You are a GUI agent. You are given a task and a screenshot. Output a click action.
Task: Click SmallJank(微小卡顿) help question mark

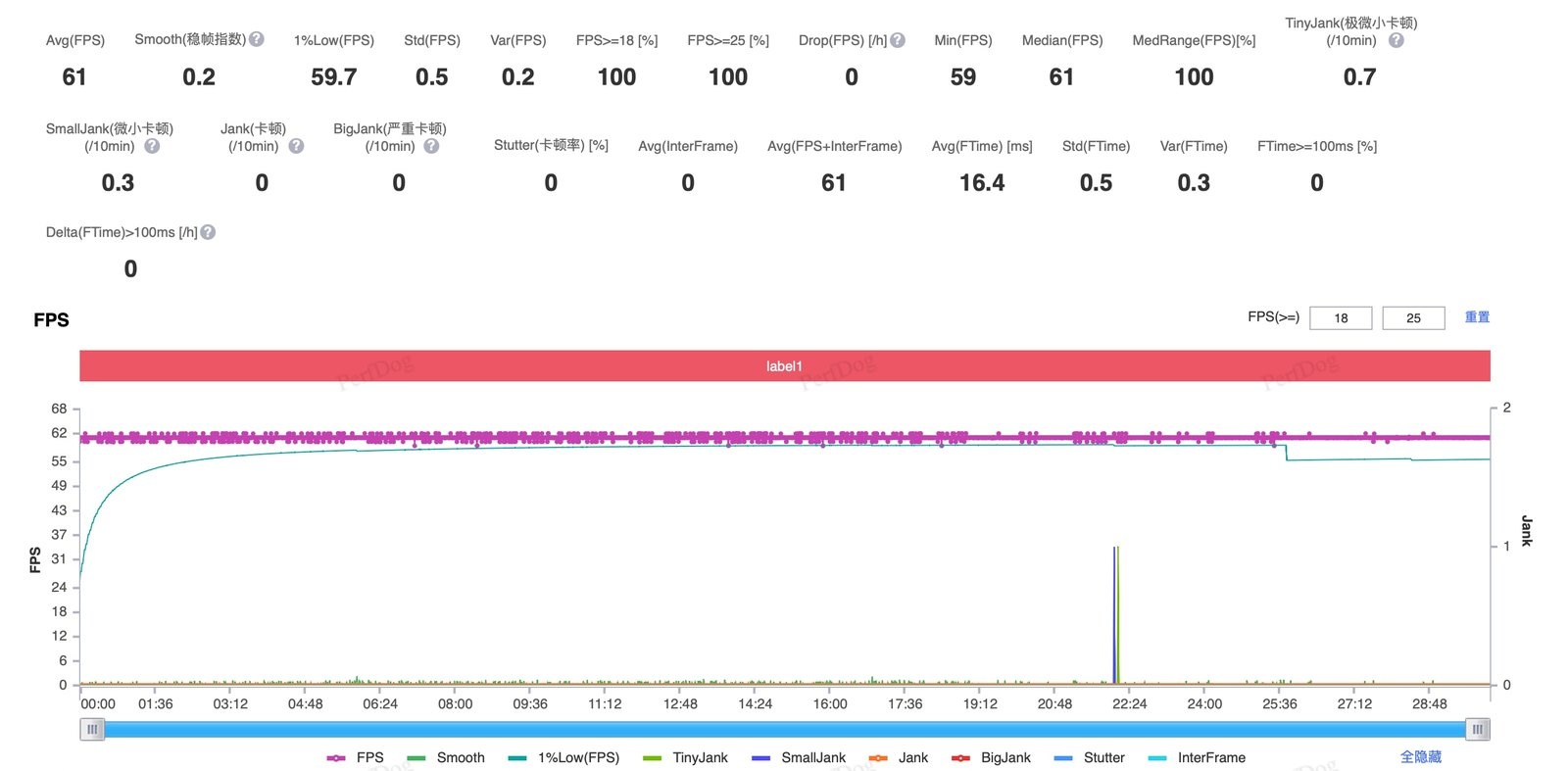(152, 146)
